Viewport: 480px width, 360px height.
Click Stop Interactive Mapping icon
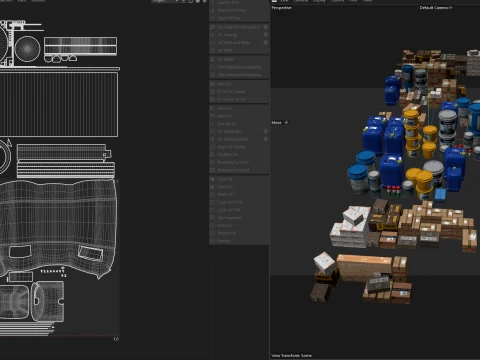213,75
